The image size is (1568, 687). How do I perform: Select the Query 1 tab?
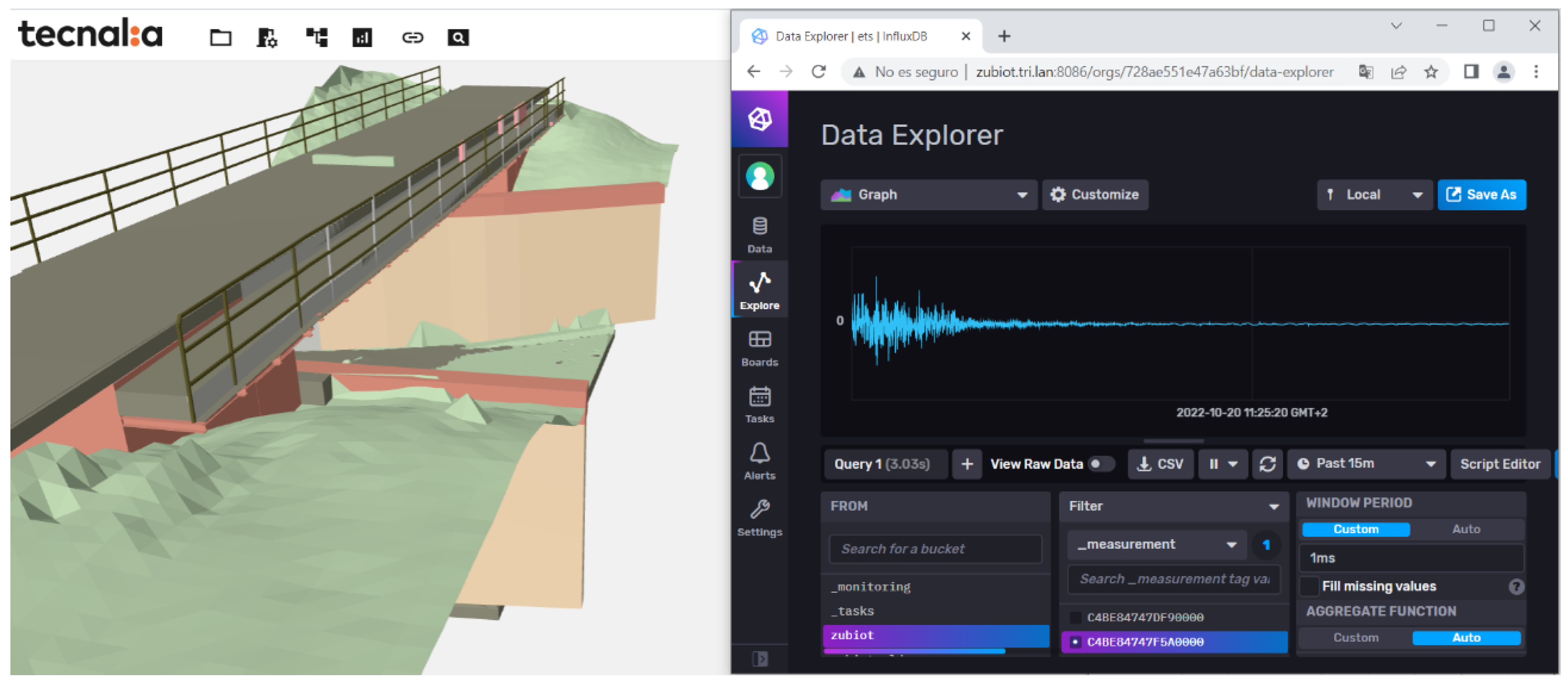(882, 464)
